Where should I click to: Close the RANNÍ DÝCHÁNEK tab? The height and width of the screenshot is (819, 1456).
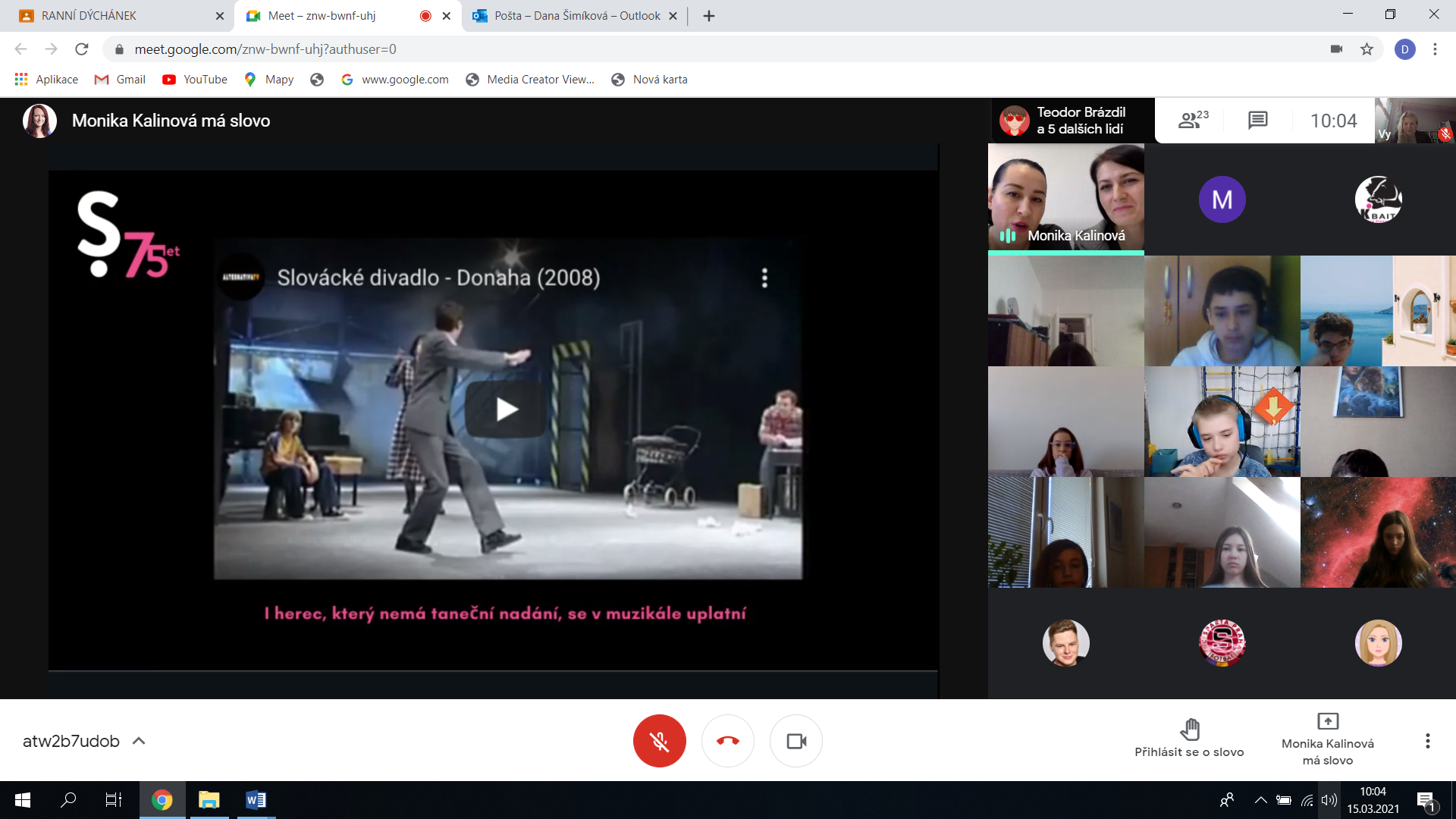pos(220,16)
